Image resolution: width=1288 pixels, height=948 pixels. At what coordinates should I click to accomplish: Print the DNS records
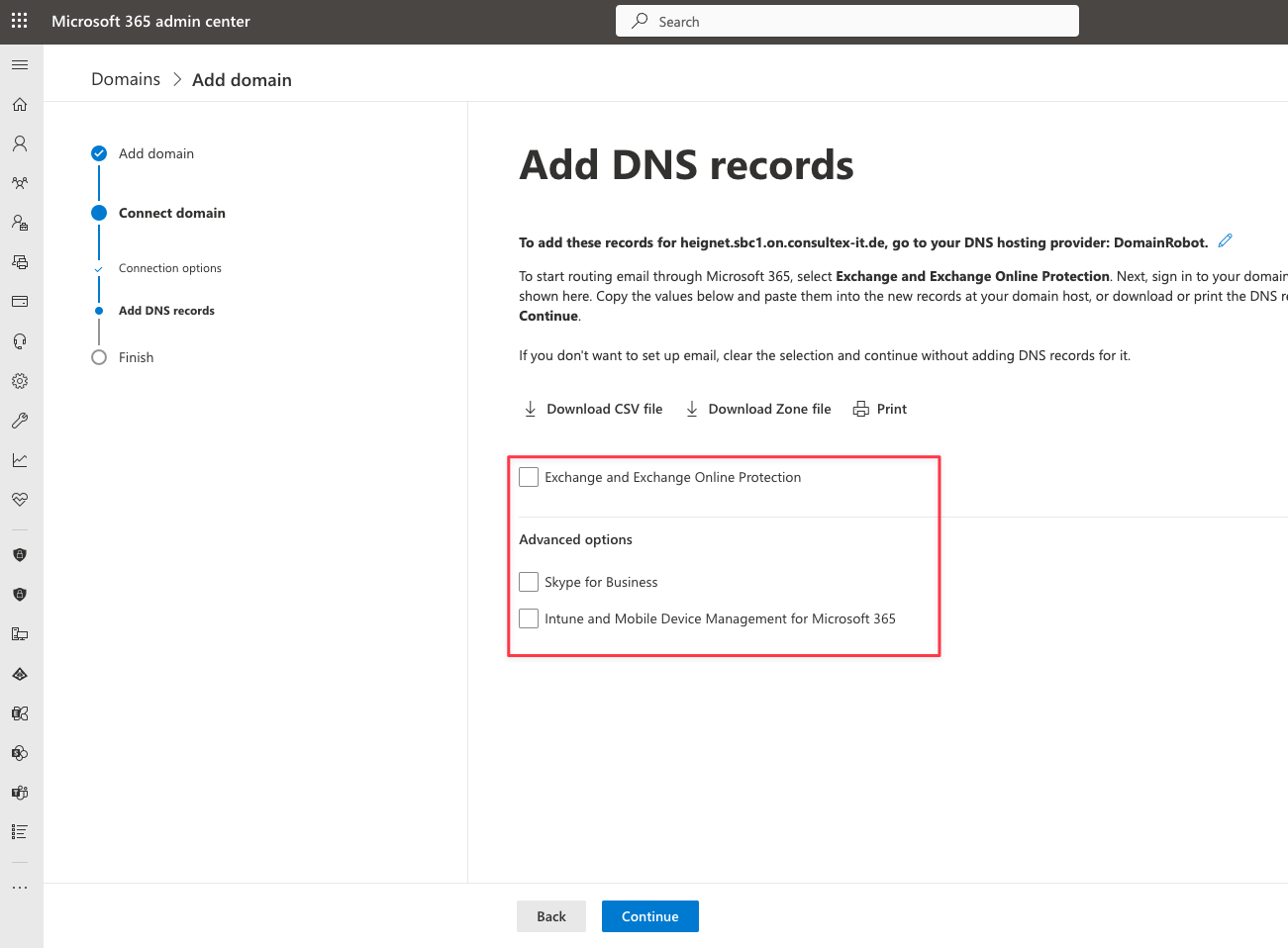click(880, 409)
